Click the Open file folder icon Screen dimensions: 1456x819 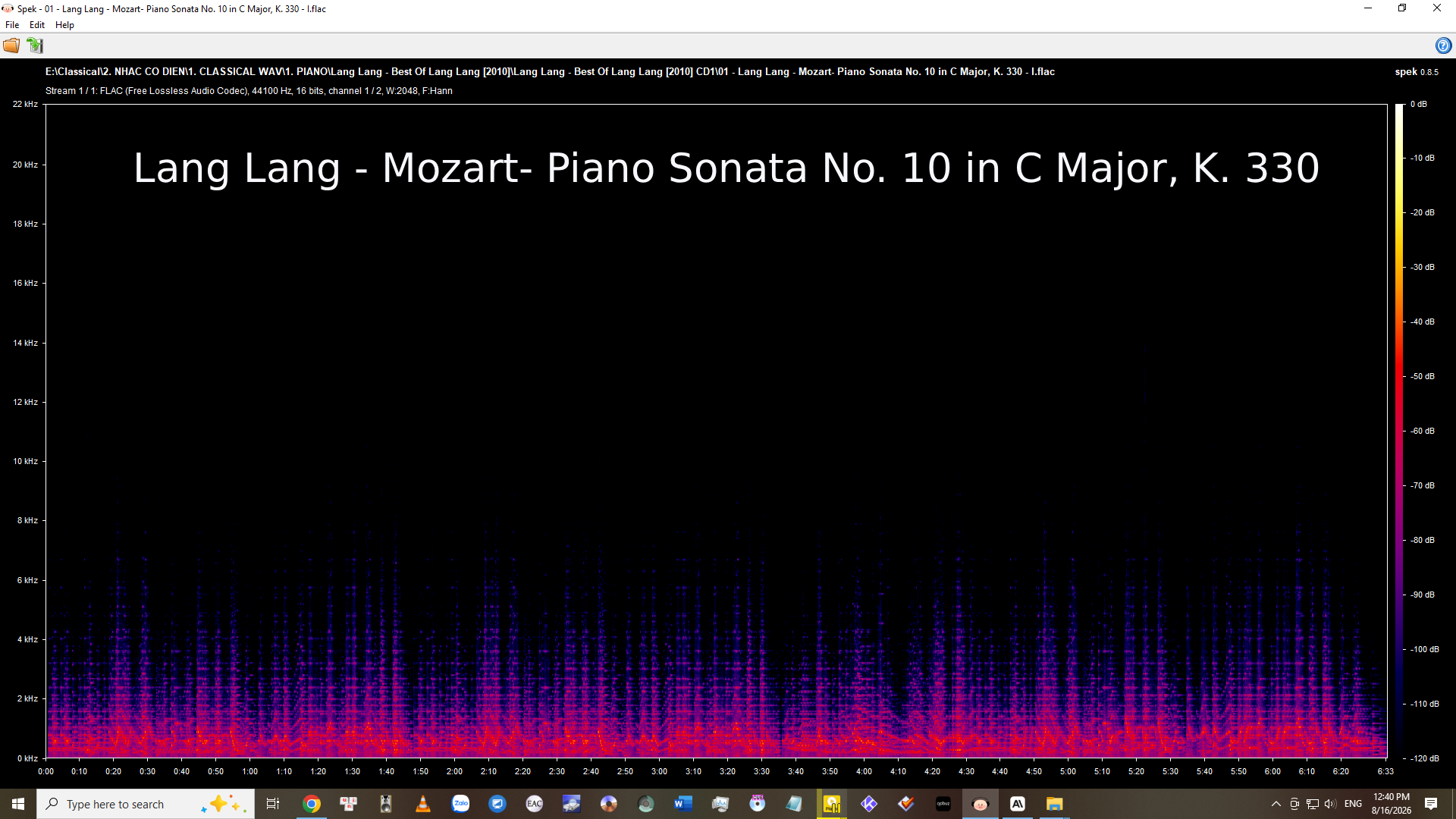[x=11, y=45]
